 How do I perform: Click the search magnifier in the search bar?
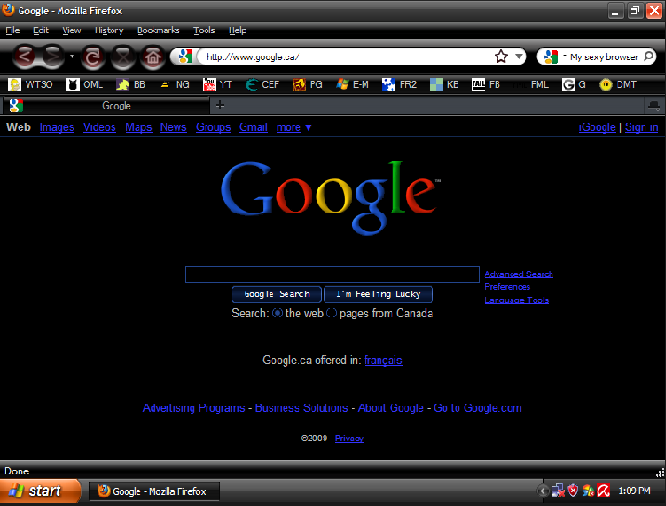(x=649, y=56)
